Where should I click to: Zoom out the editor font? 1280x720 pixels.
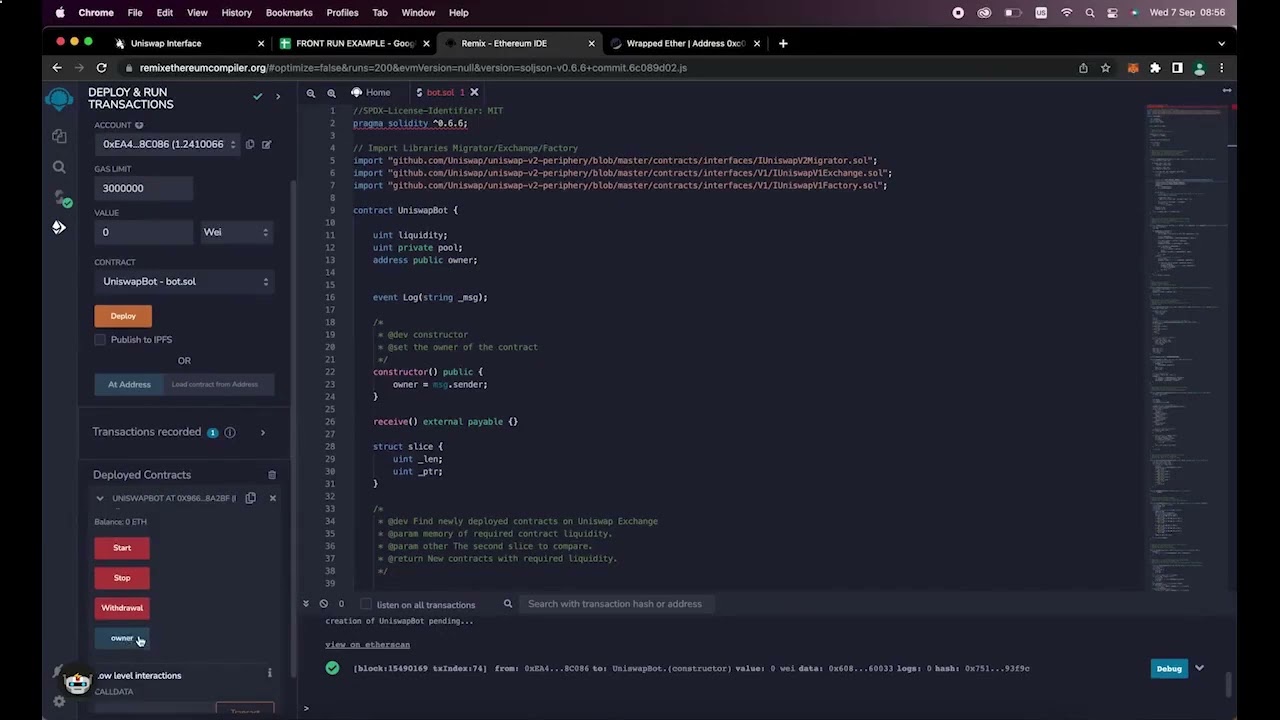(311, 92)
